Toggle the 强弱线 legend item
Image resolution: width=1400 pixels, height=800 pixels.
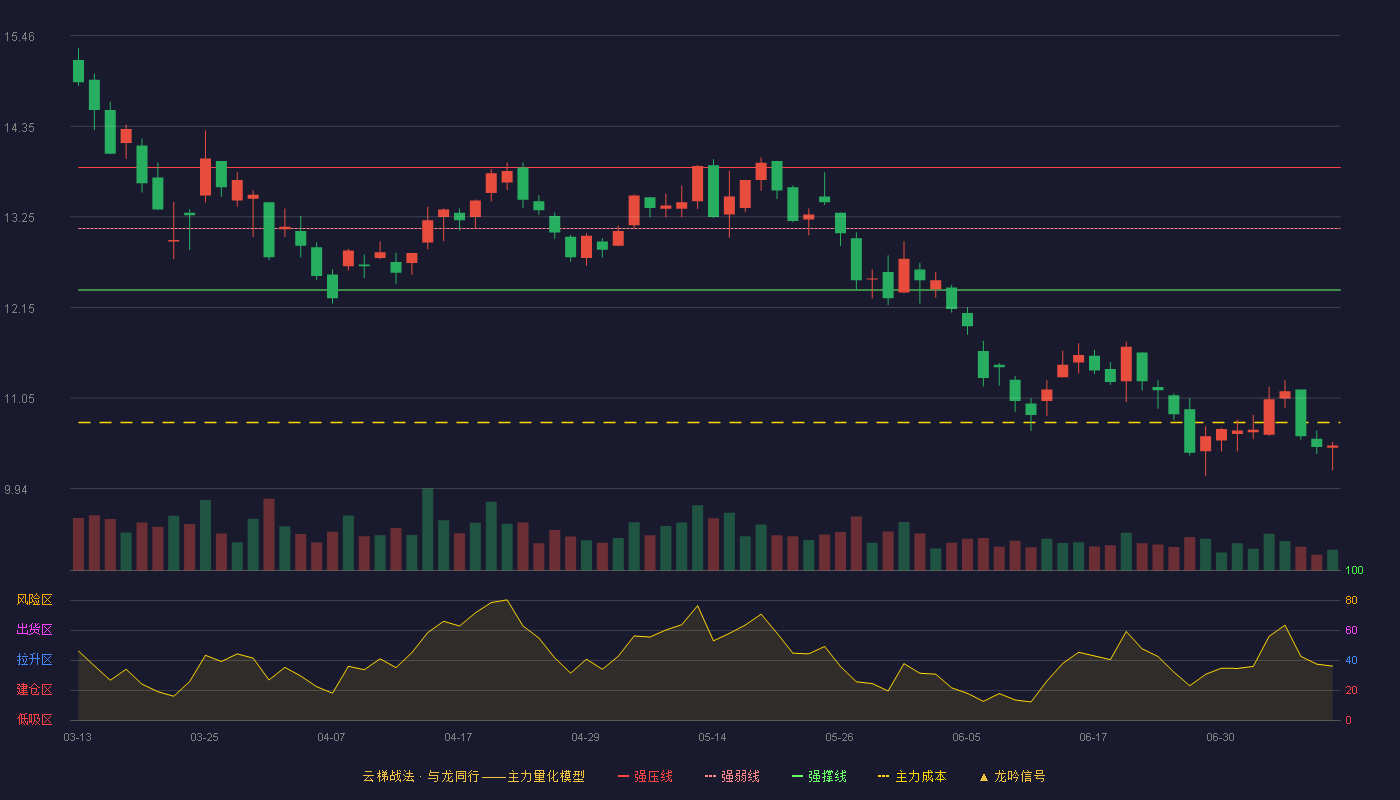pyautogui.click(x=732, y=776)
